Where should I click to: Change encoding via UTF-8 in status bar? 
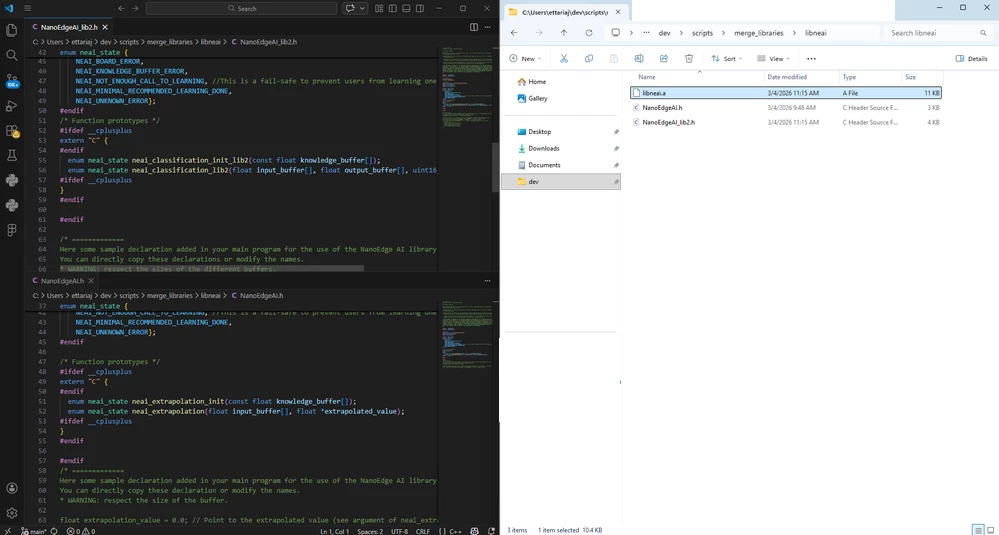(399, 531)
